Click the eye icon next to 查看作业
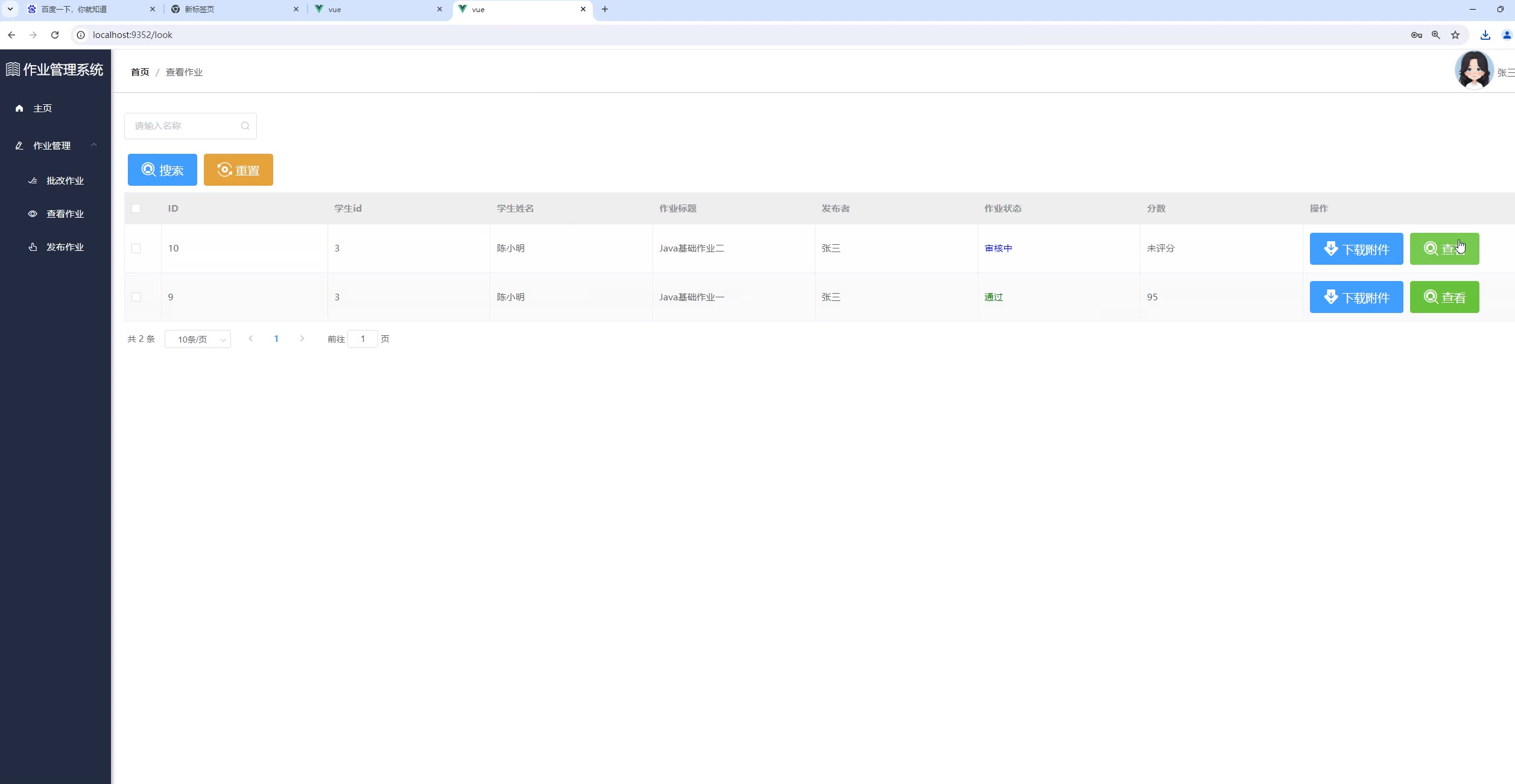 click(x=33, y=214)
